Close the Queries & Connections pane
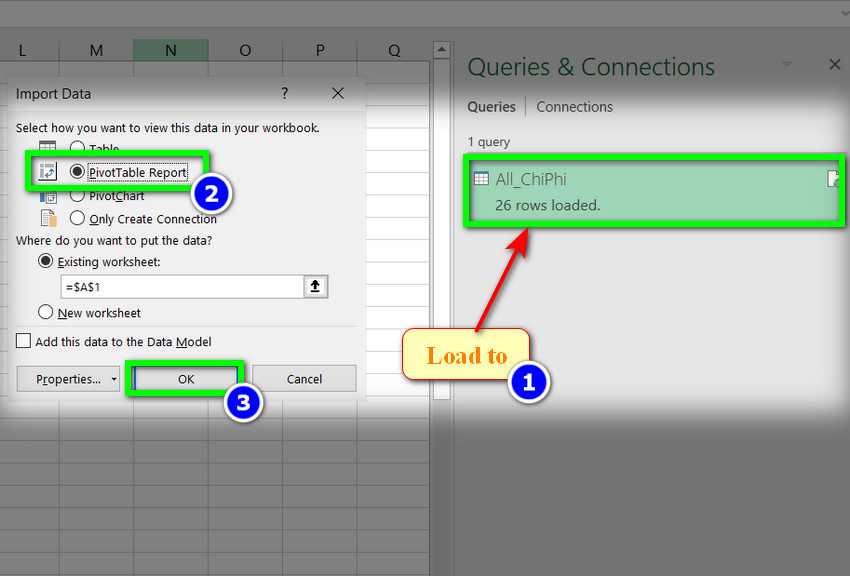The image size is (850, 576). 835,64
